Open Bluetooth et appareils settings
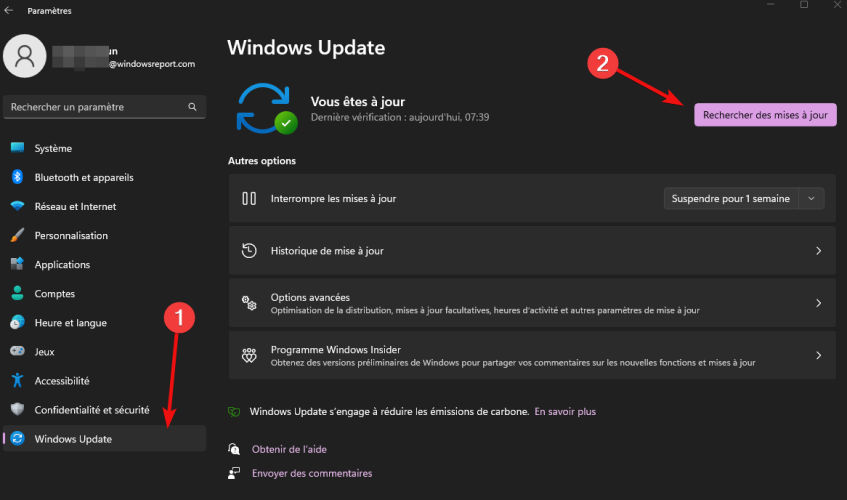The image size is (847, 500). (x=104, y=177)
